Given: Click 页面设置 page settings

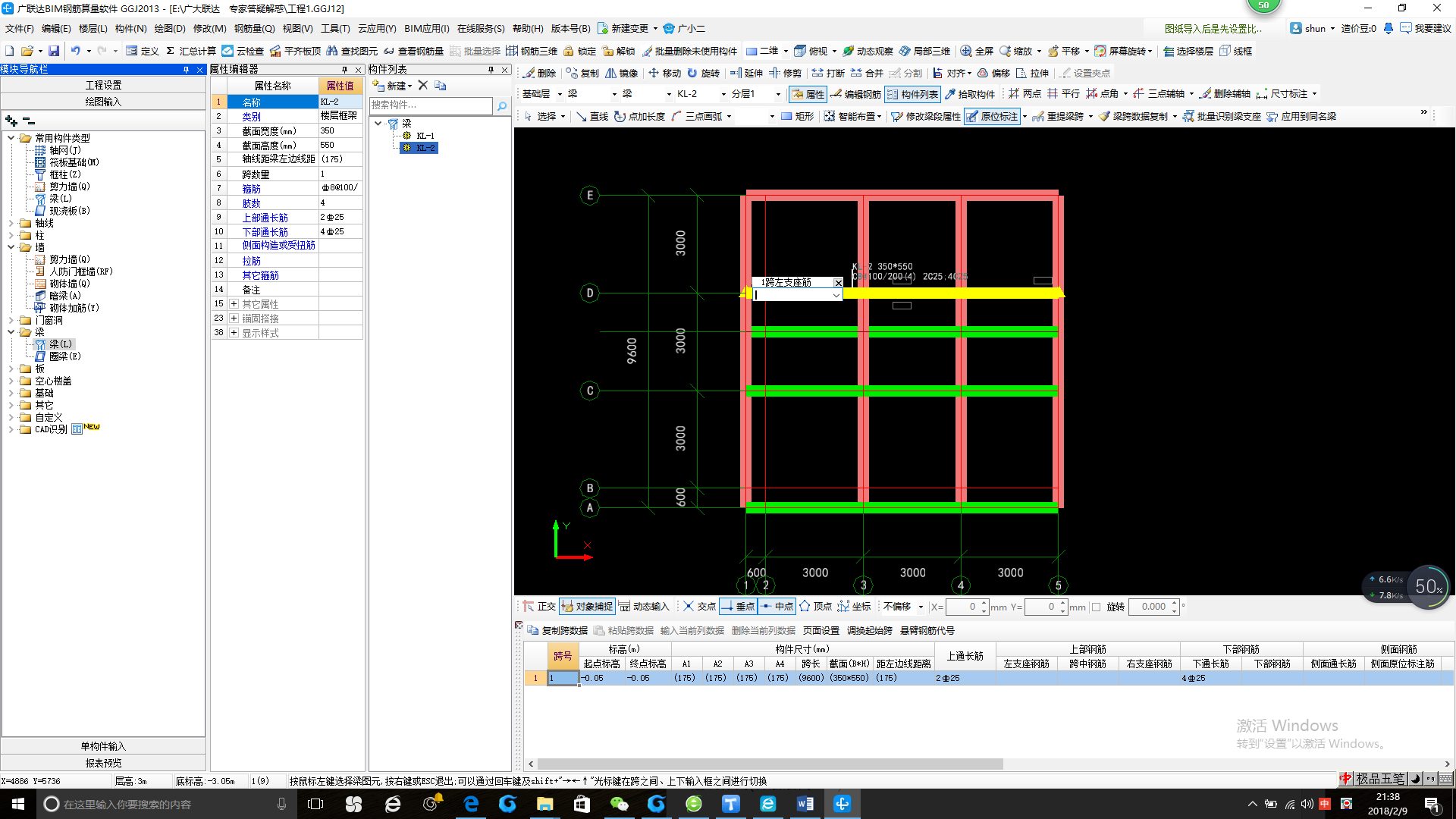Looking at the screenshot, I should (x=821, y=630).
